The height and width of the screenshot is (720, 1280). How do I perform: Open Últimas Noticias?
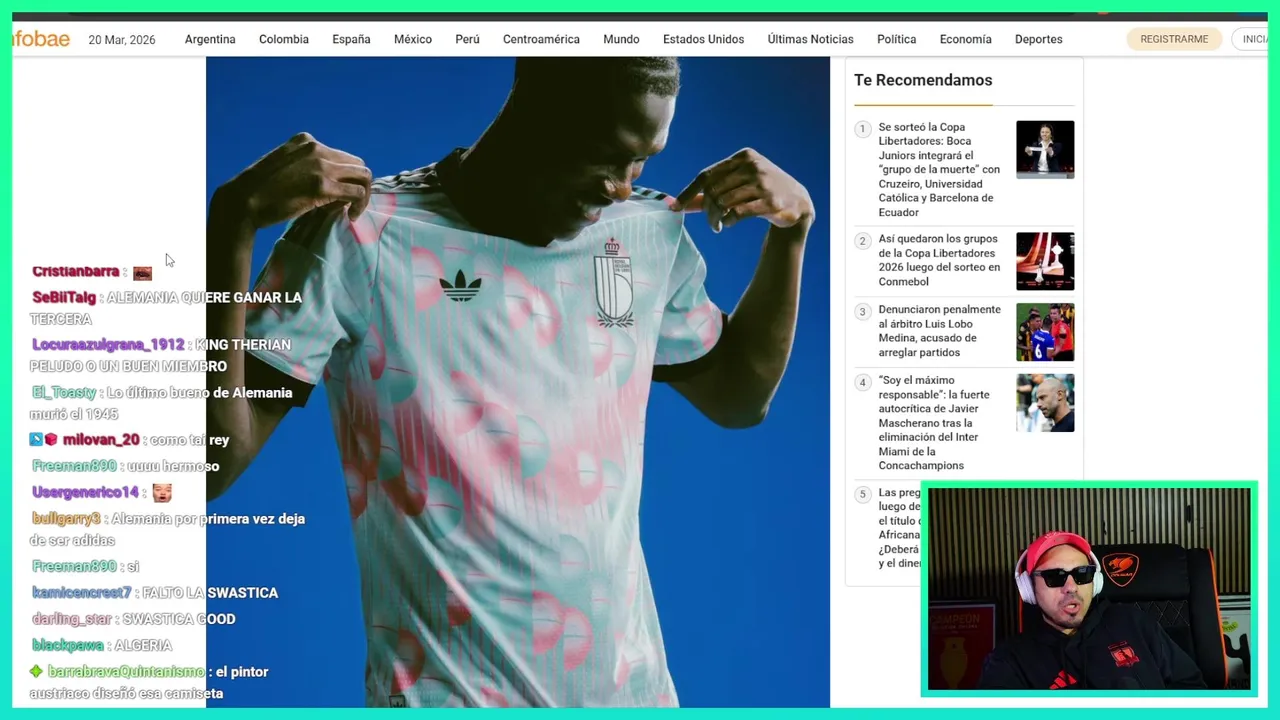pos(810,39)
